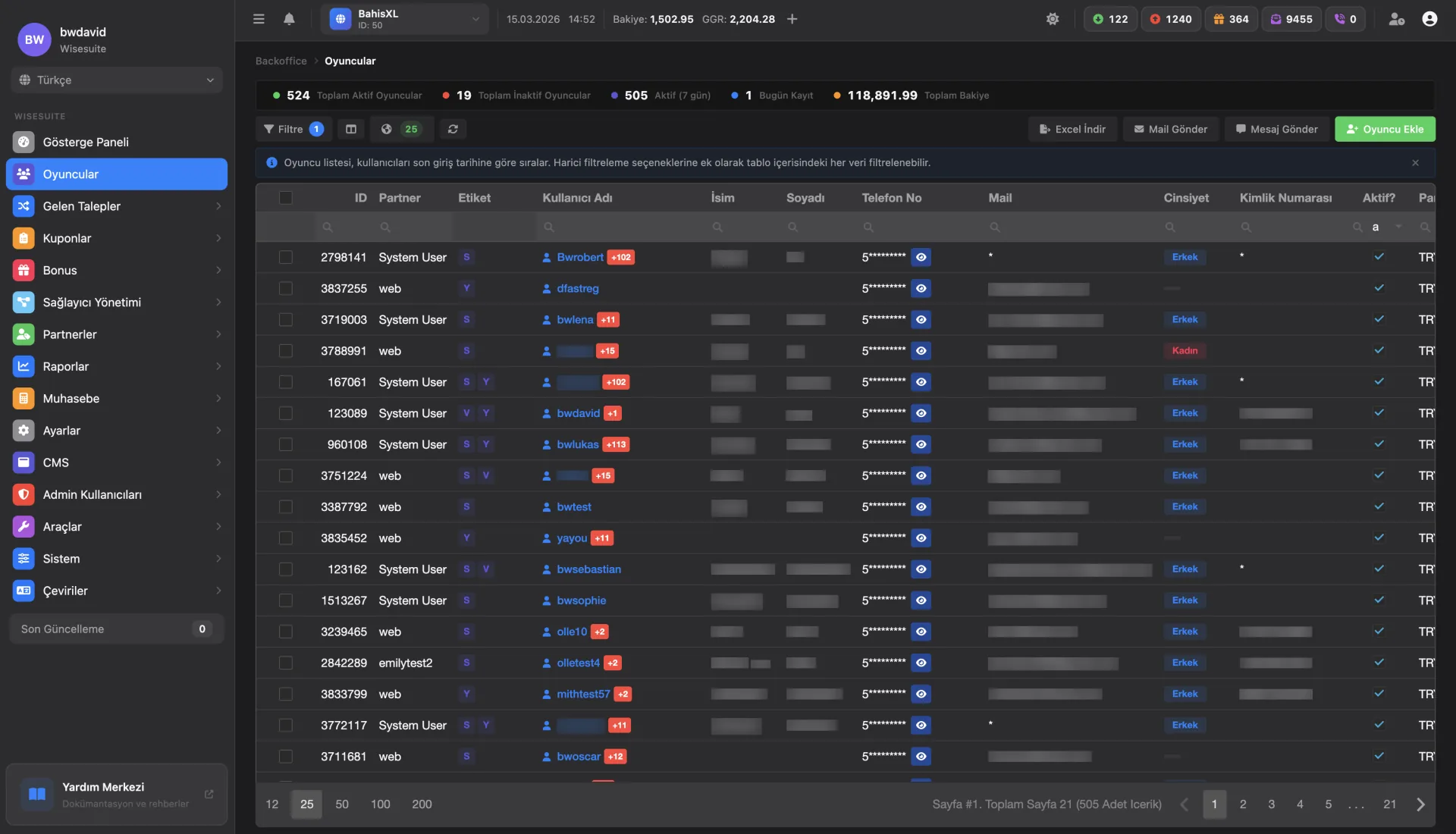
Task: Refresh the player list
Action: point(453,129)
